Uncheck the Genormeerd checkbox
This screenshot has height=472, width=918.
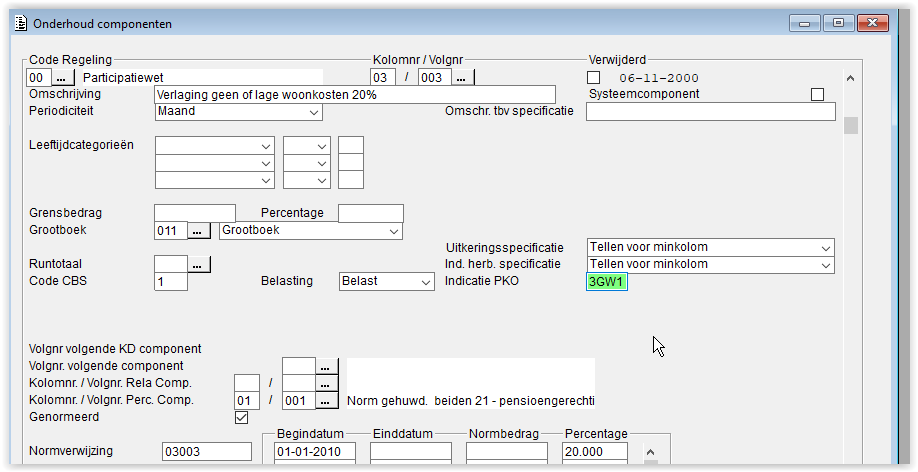point(241,418)
